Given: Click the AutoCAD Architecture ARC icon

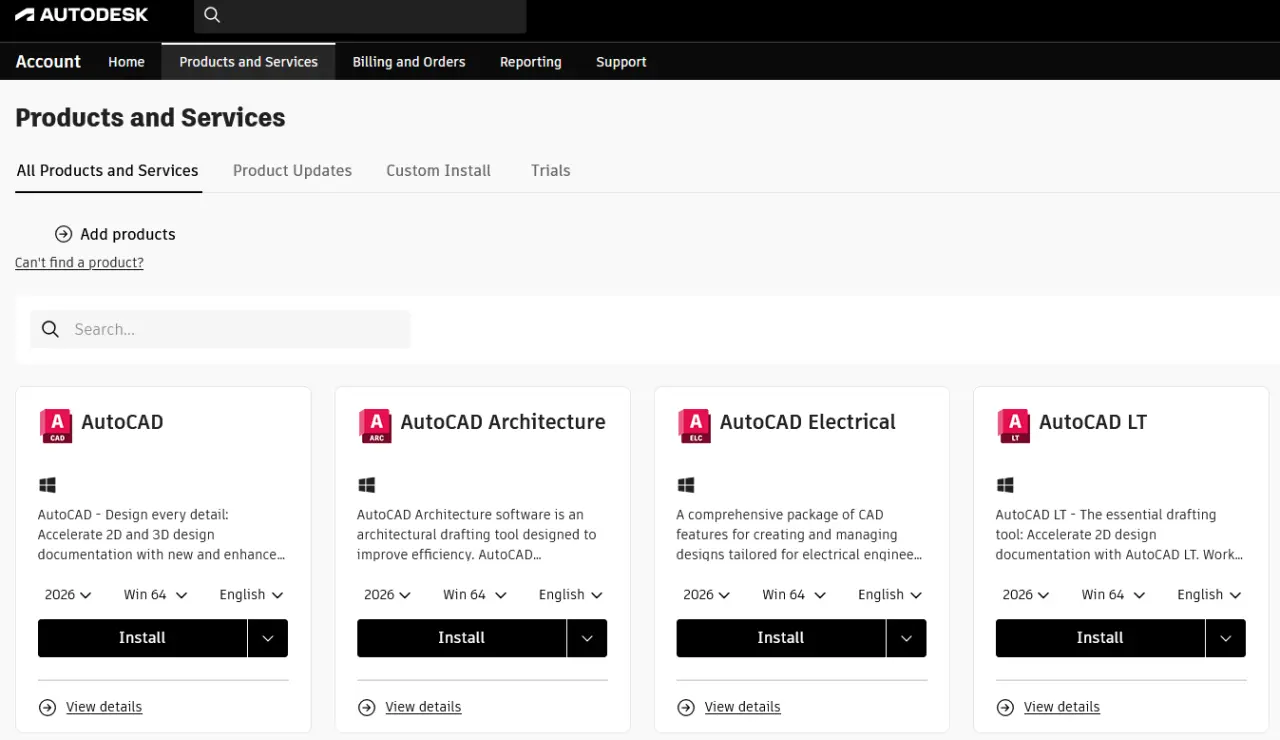Looking at the screenshot, I should (375, 425).
